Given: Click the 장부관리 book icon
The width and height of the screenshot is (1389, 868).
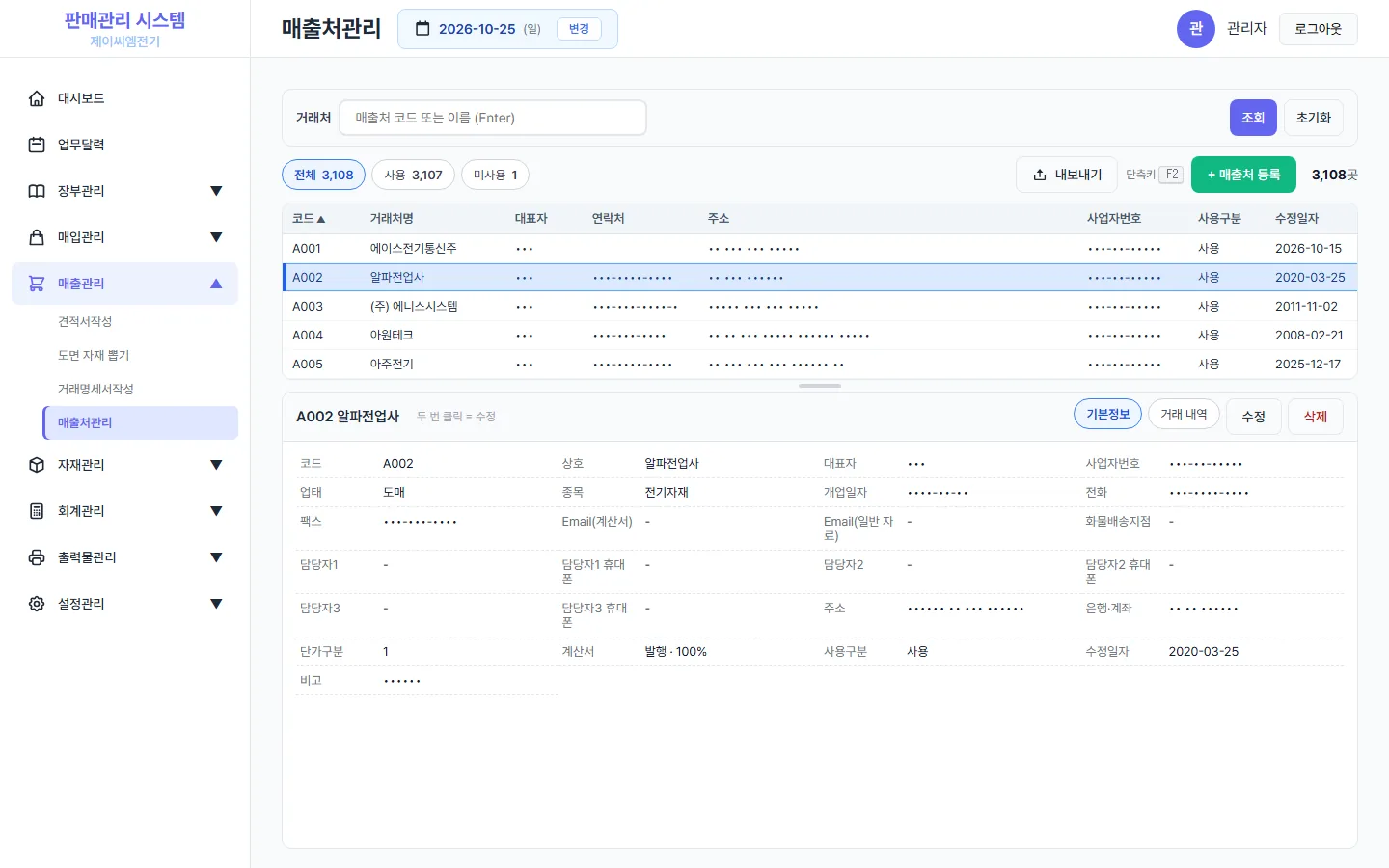Looking at the screenshot, I should 37,191.
